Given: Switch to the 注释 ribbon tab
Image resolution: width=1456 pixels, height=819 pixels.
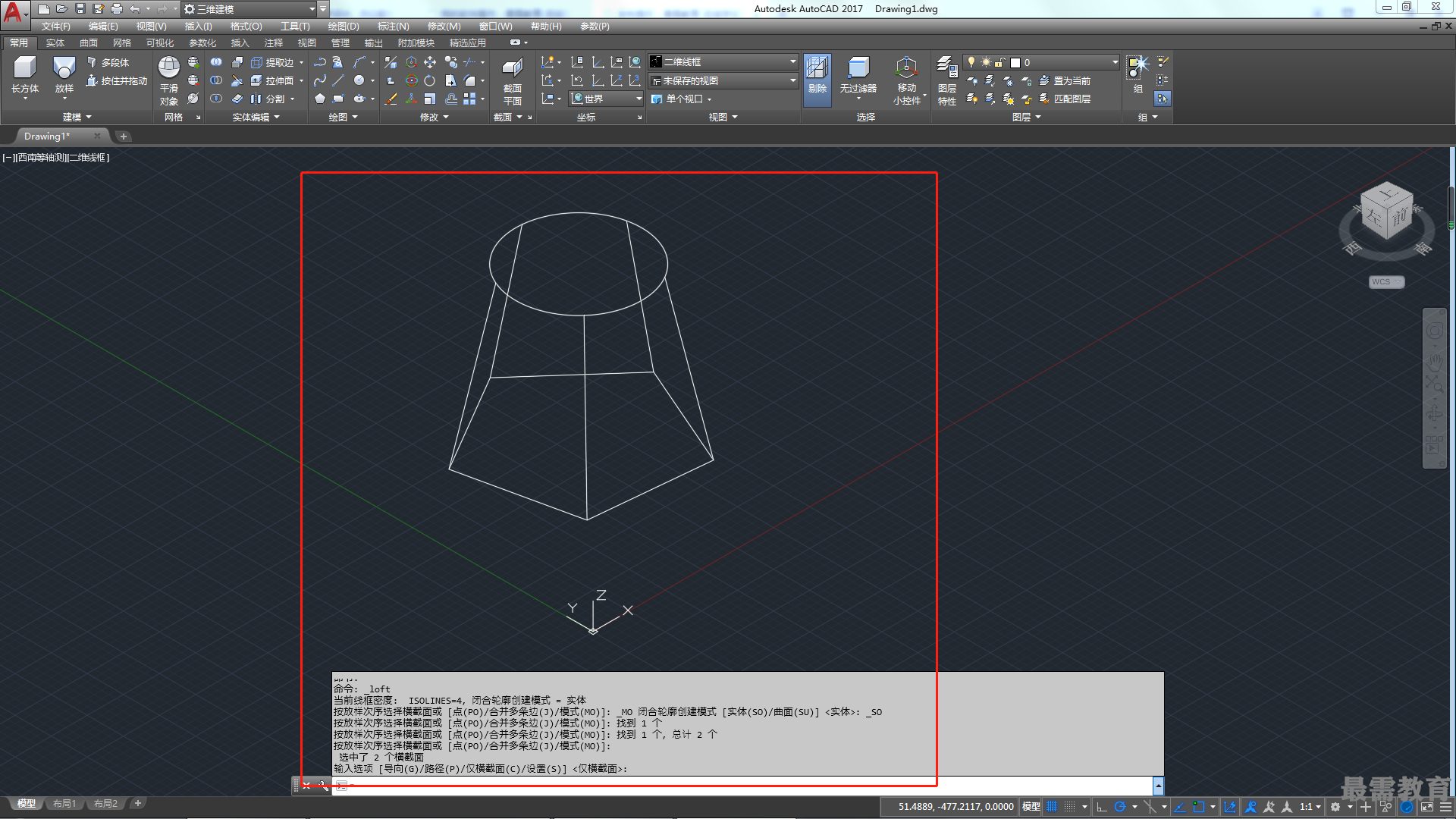Looking at the screenshot, I should (273, 43).
